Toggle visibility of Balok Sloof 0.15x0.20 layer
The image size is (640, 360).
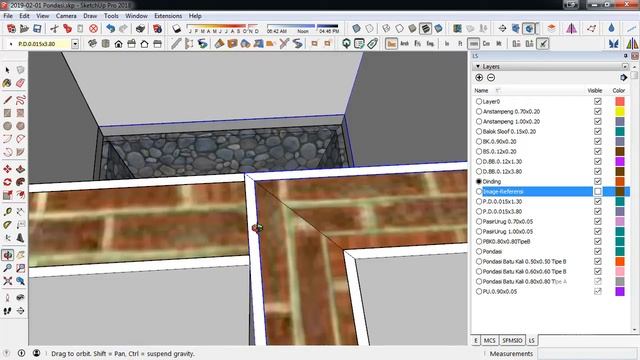click(x=598, y=131)
